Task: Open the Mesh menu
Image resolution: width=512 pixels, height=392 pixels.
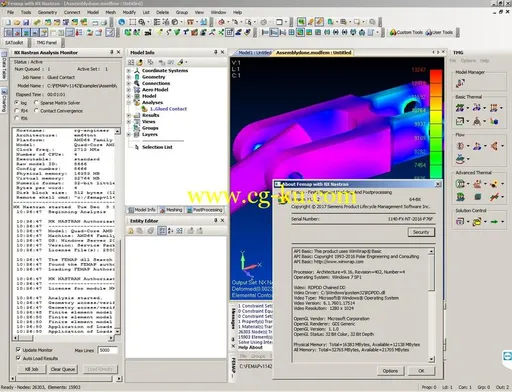Action: (110, 12)
